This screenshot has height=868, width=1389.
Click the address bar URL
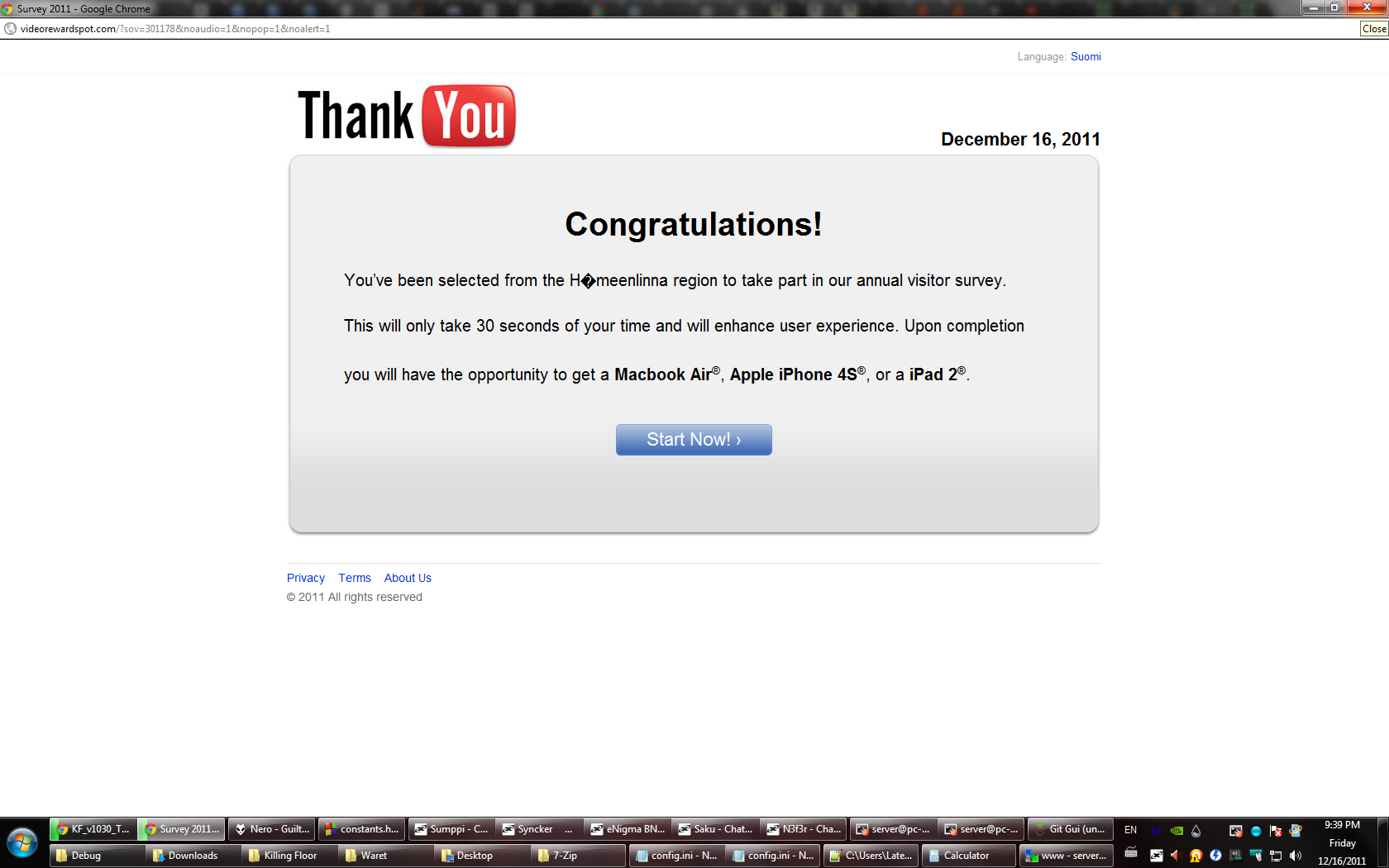pyautogui.click(x=175, y=28)
